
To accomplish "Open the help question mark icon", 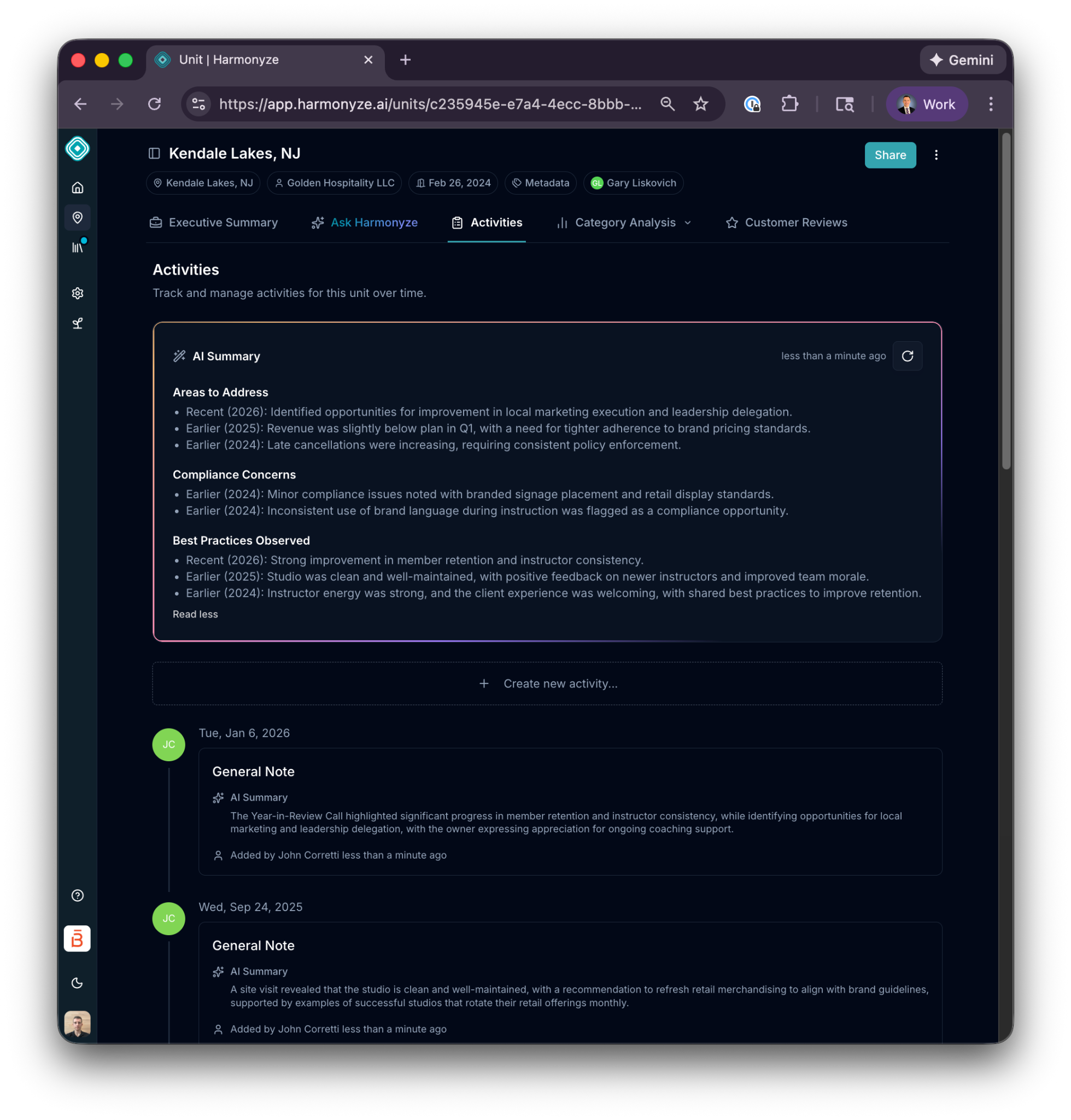I will pyautogui.click(x=78, y=895).
